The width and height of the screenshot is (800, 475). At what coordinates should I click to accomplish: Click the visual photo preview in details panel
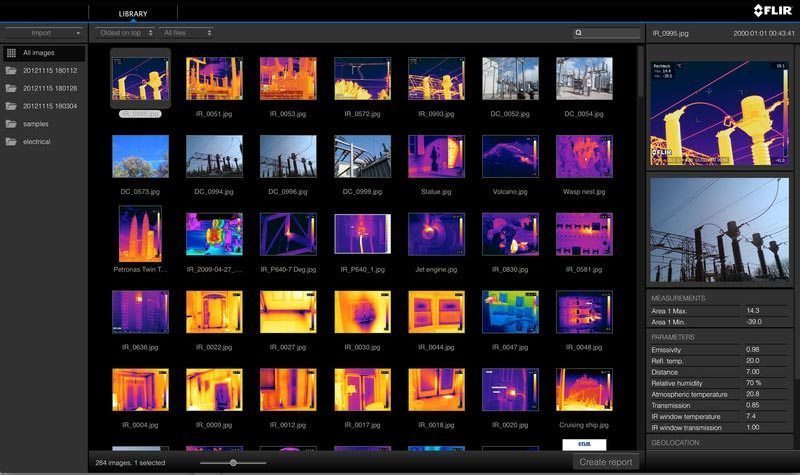(x=720, y=229)
